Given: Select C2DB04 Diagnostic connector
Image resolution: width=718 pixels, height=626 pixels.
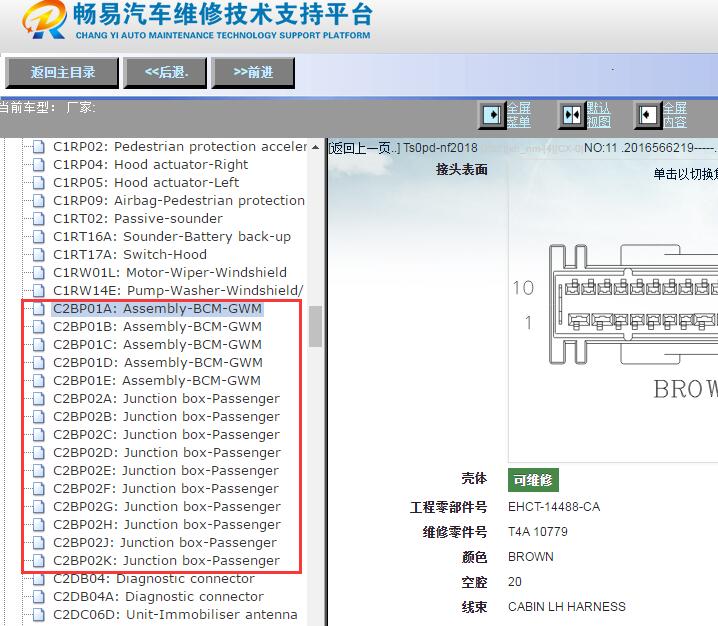Looking at the screenshot, I should pos(154,578).
